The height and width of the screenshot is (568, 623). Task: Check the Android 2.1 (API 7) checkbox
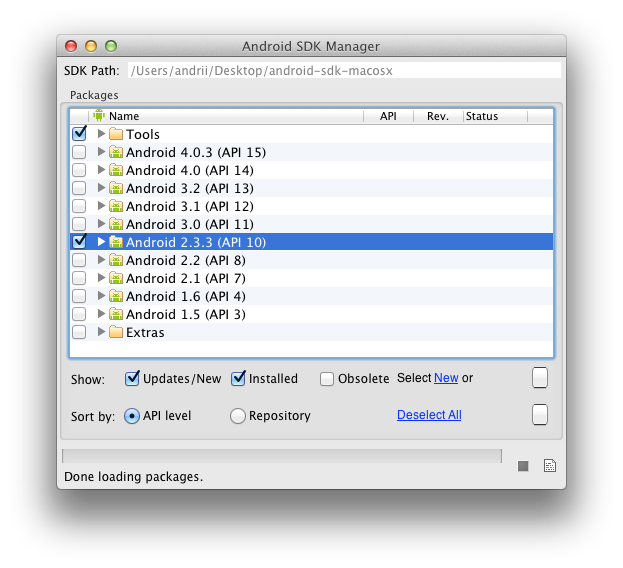click(x=79, y=278)
